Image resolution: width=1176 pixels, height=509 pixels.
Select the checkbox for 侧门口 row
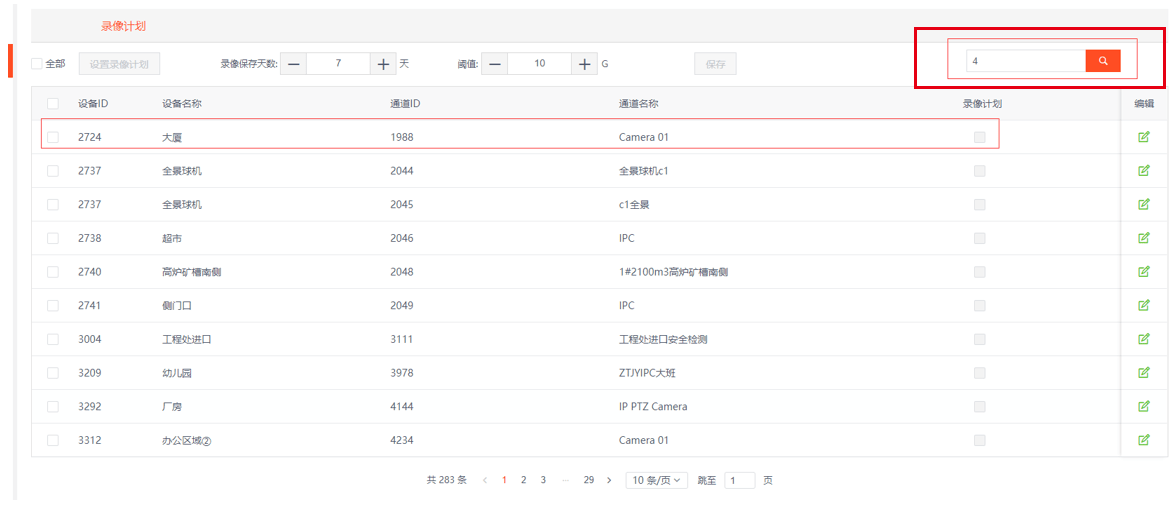52,305
